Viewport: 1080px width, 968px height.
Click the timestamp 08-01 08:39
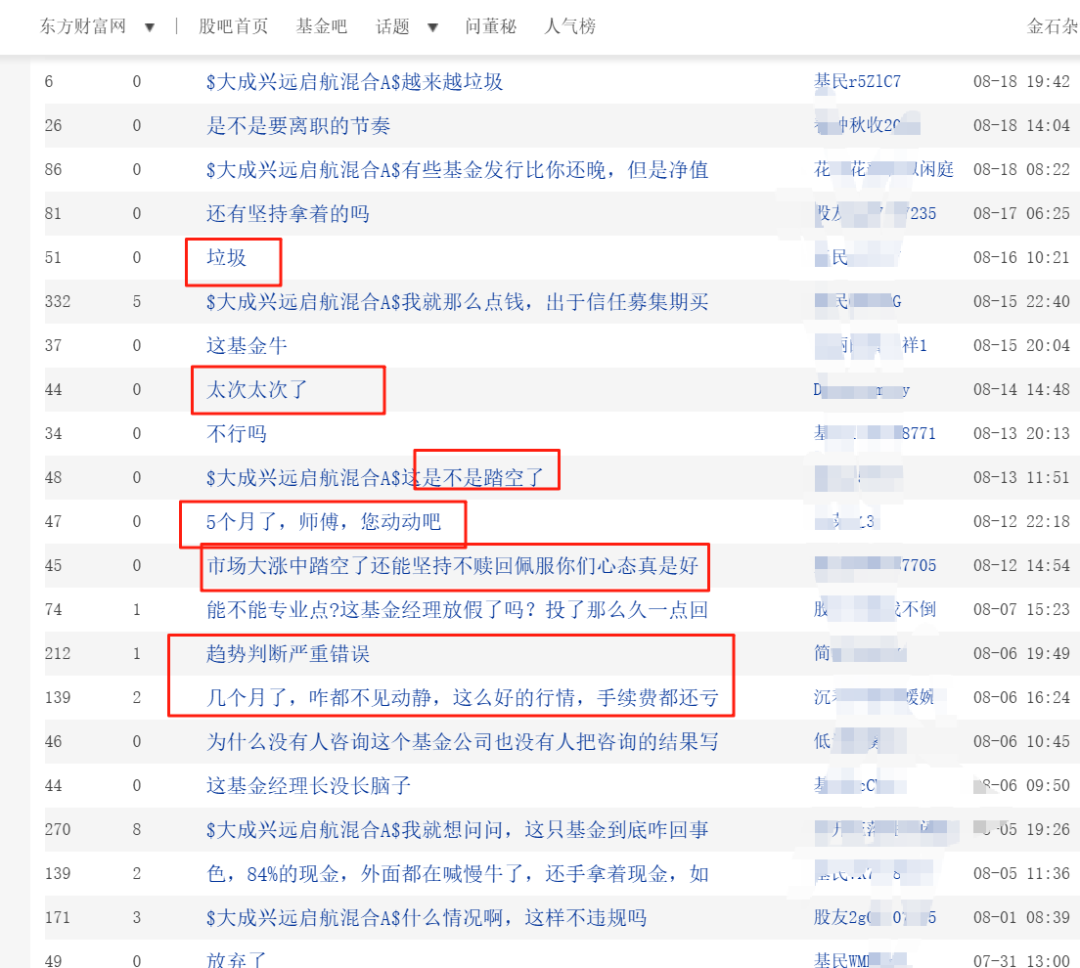tap(1021, 918)
